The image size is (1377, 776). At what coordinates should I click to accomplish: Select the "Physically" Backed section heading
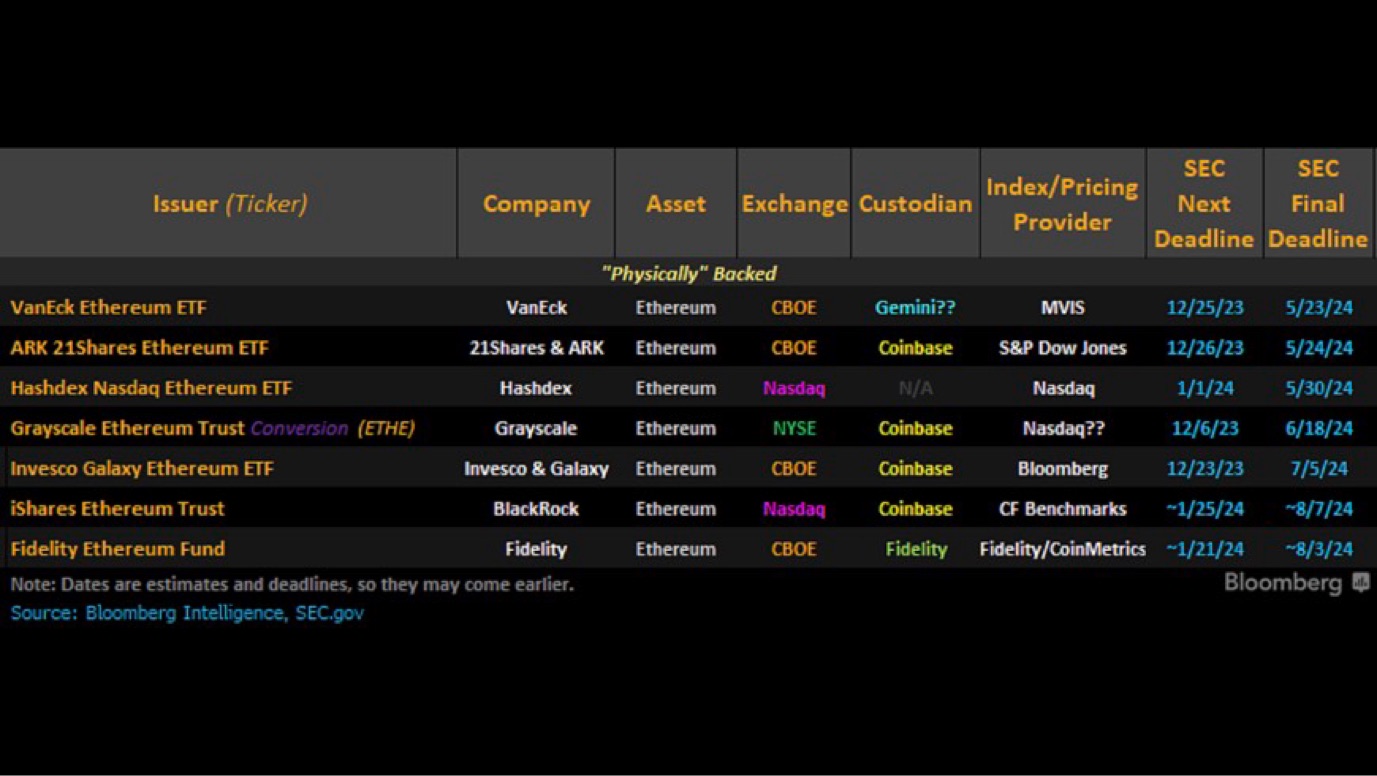tap(688, 273)
